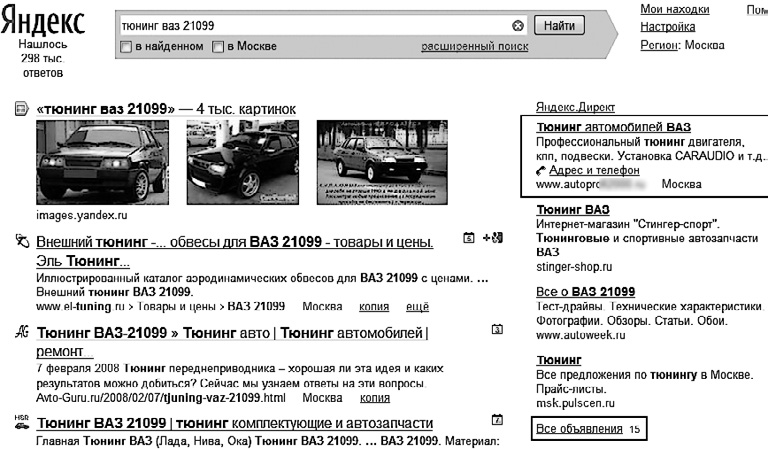Open the копия link of the Avto-Guru result
This screenshot has height=449, width=768.
375,398
